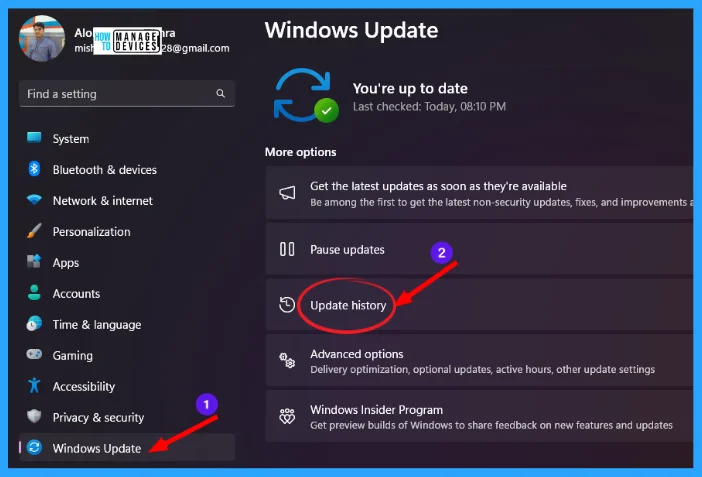
Task: Click the System monitor icon in sidebar
Action: pyautogui.click(x=34, y=138)
